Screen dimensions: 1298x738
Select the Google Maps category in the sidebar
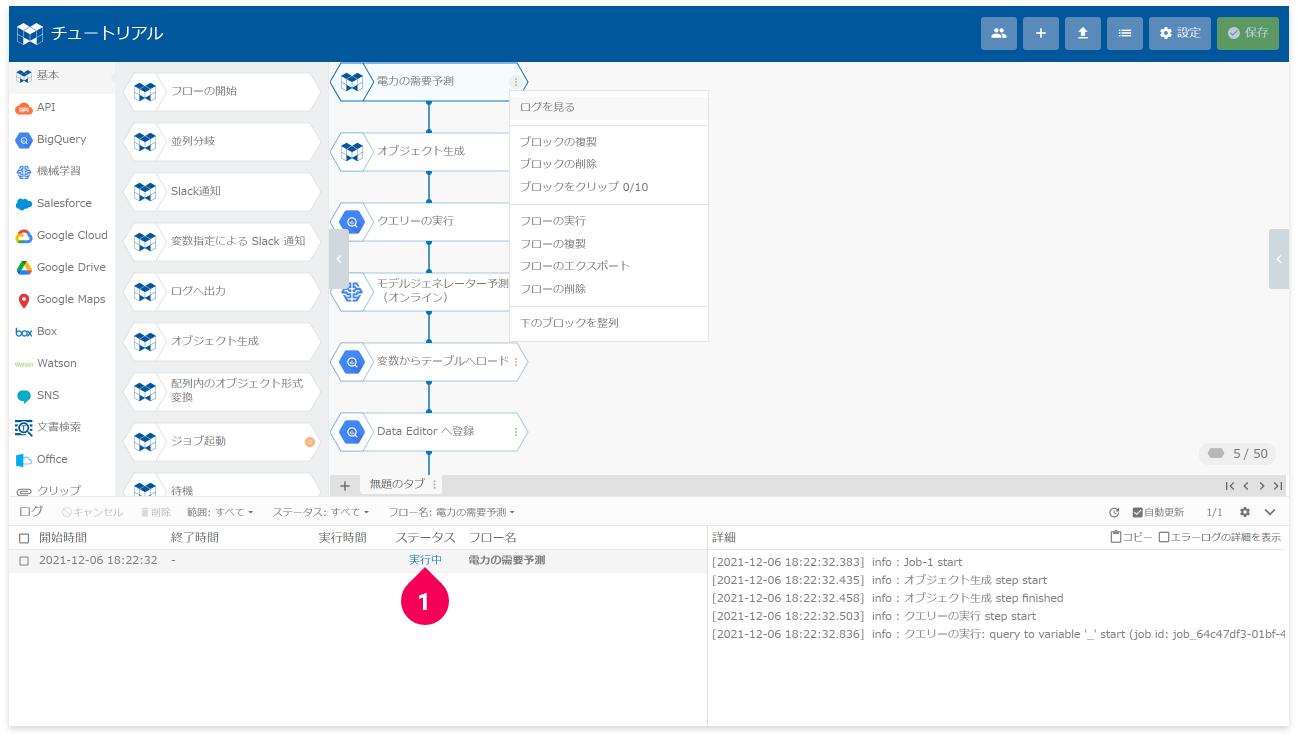(62, 299)
